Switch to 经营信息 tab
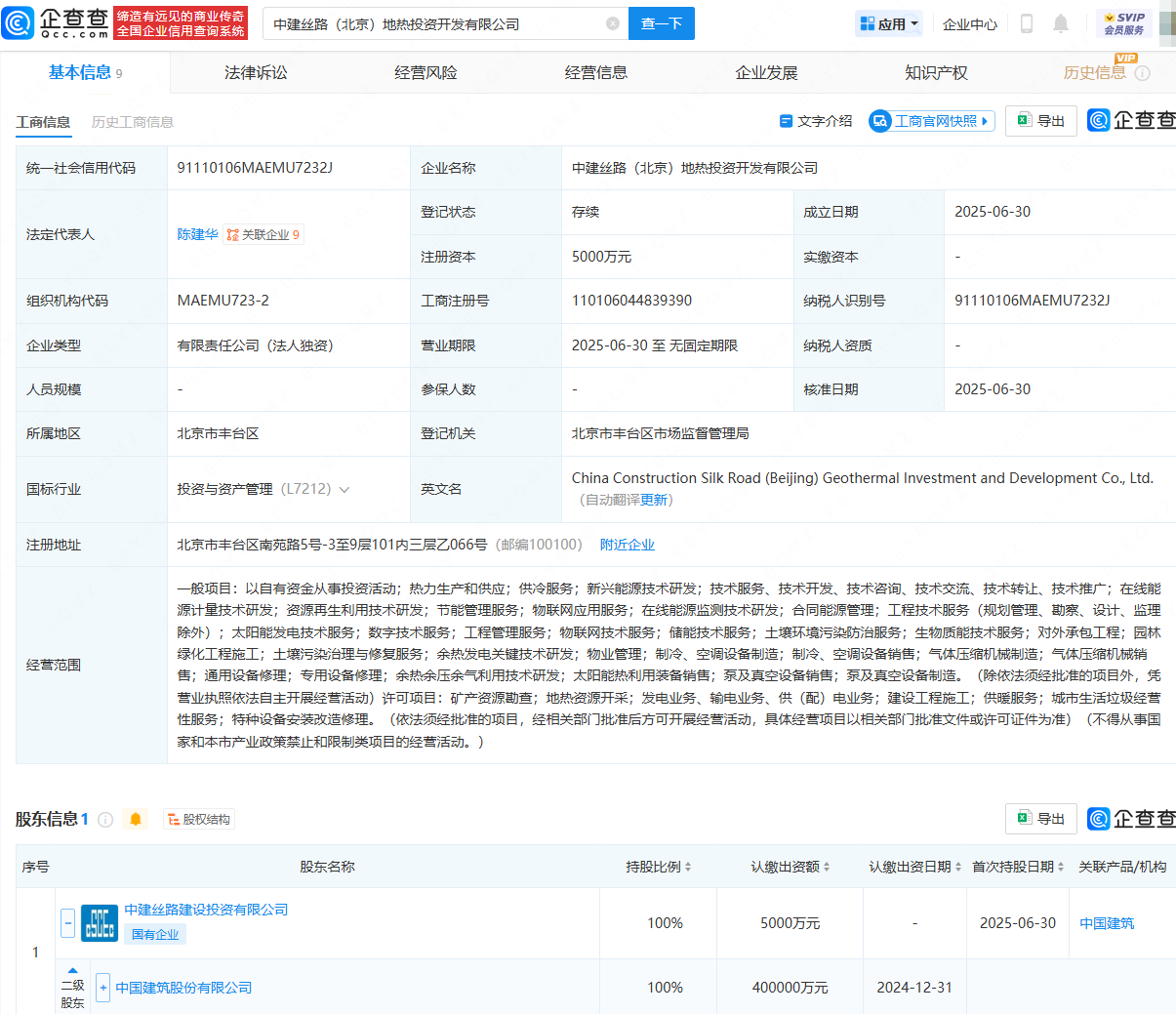This screenshot has width=1176, height=1014. coord(595,73)
